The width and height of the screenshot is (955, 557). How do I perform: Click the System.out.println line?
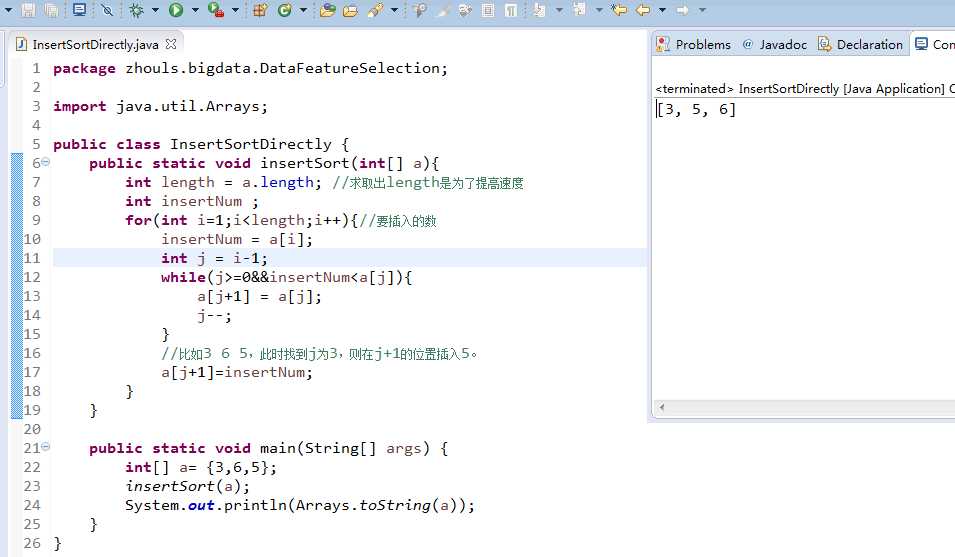click(300, 505)
